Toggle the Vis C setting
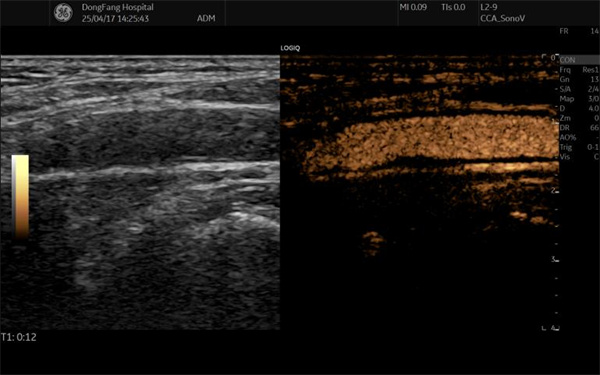 tap(579, 157)
